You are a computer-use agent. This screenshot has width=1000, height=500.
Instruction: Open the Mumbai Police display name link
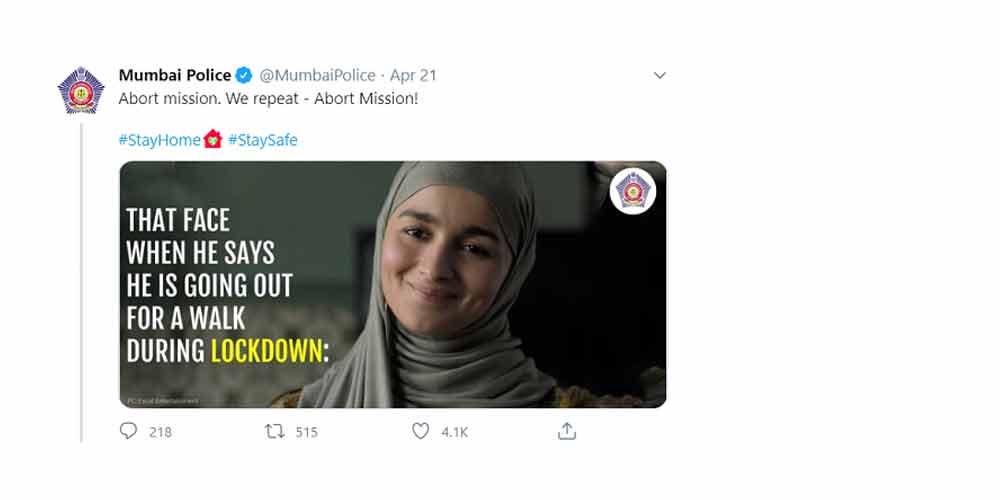175,75
